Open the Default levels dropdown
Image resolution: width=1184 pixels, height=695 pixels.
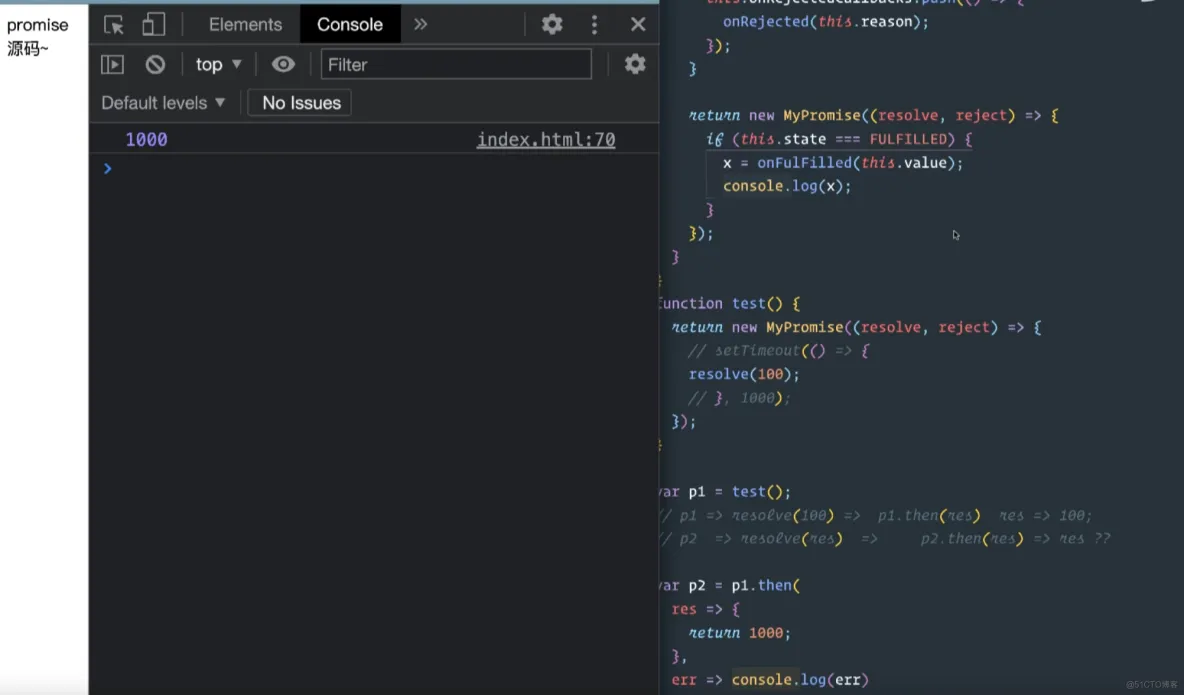163,103
